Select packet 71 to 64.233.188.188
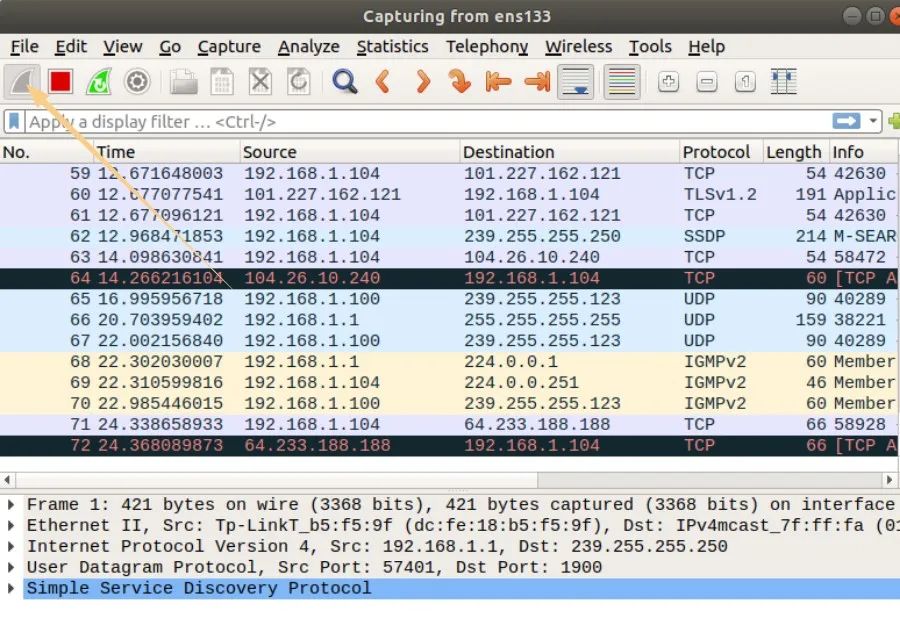 point(448,425)
